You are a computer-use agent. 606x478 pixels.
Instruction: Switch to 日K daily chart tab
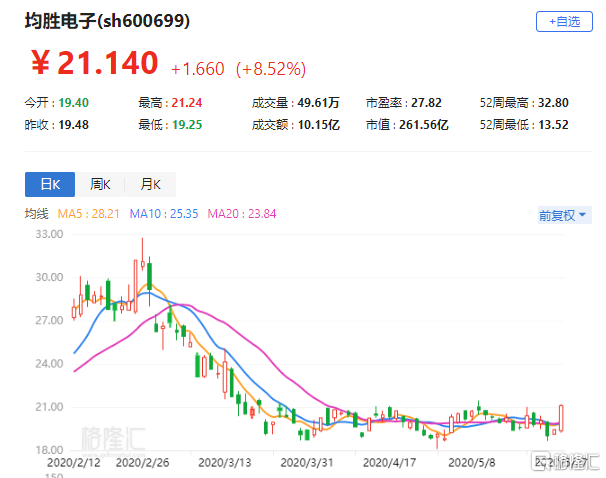(x=50, y=184)
